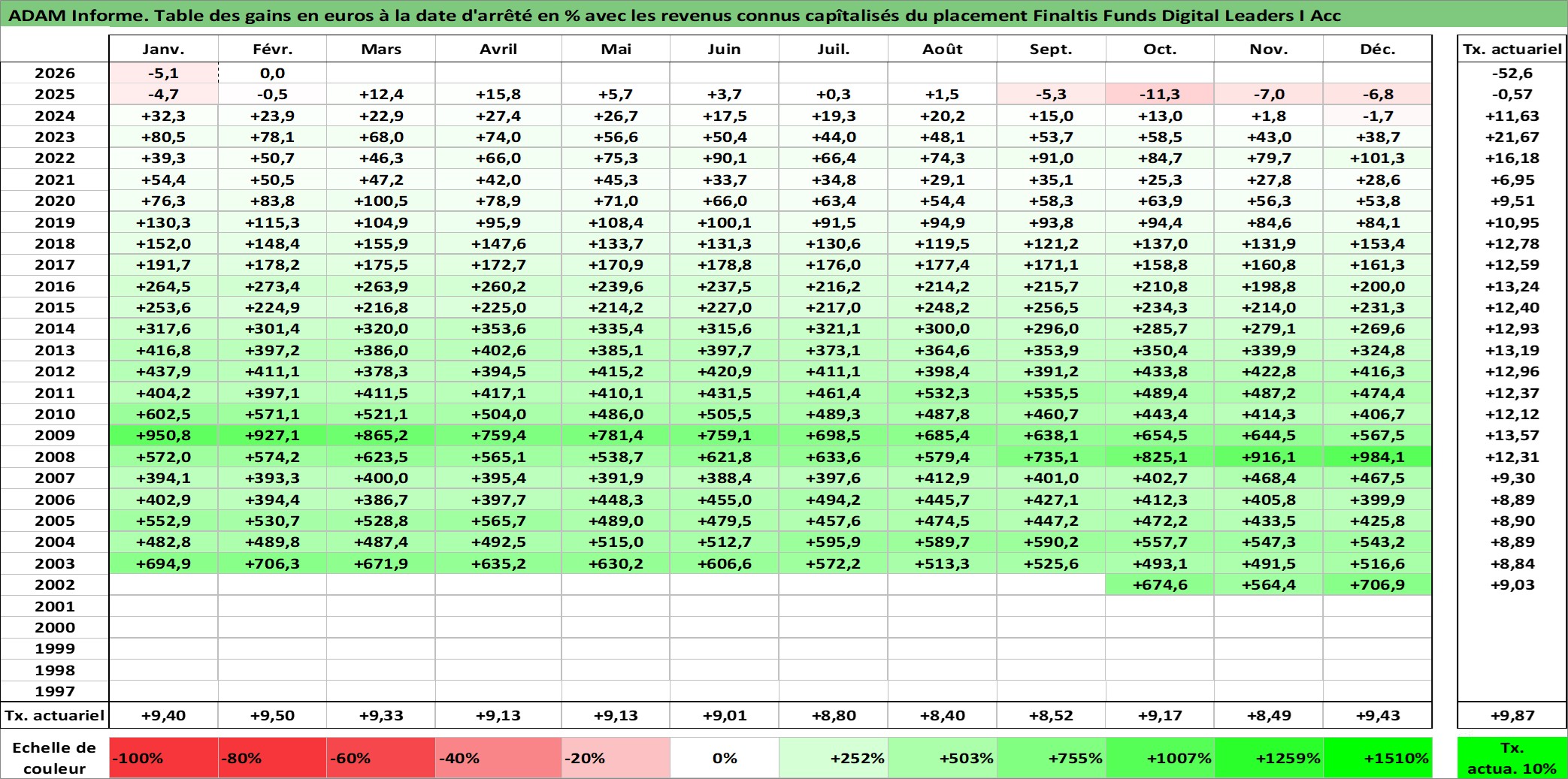
Task: Click cell value -5,1 for January 2026
Action: click(x=163, y=73)
